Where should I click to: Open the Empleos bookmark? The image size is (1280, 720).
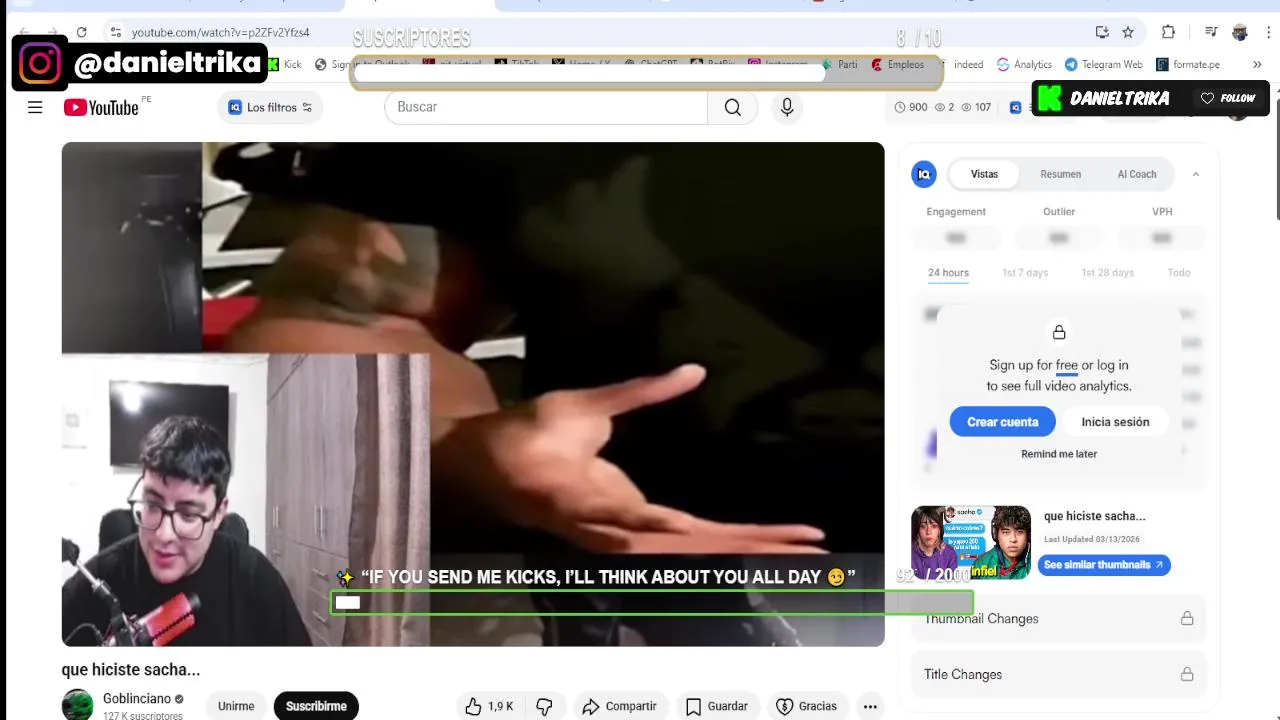coord(897,64)
